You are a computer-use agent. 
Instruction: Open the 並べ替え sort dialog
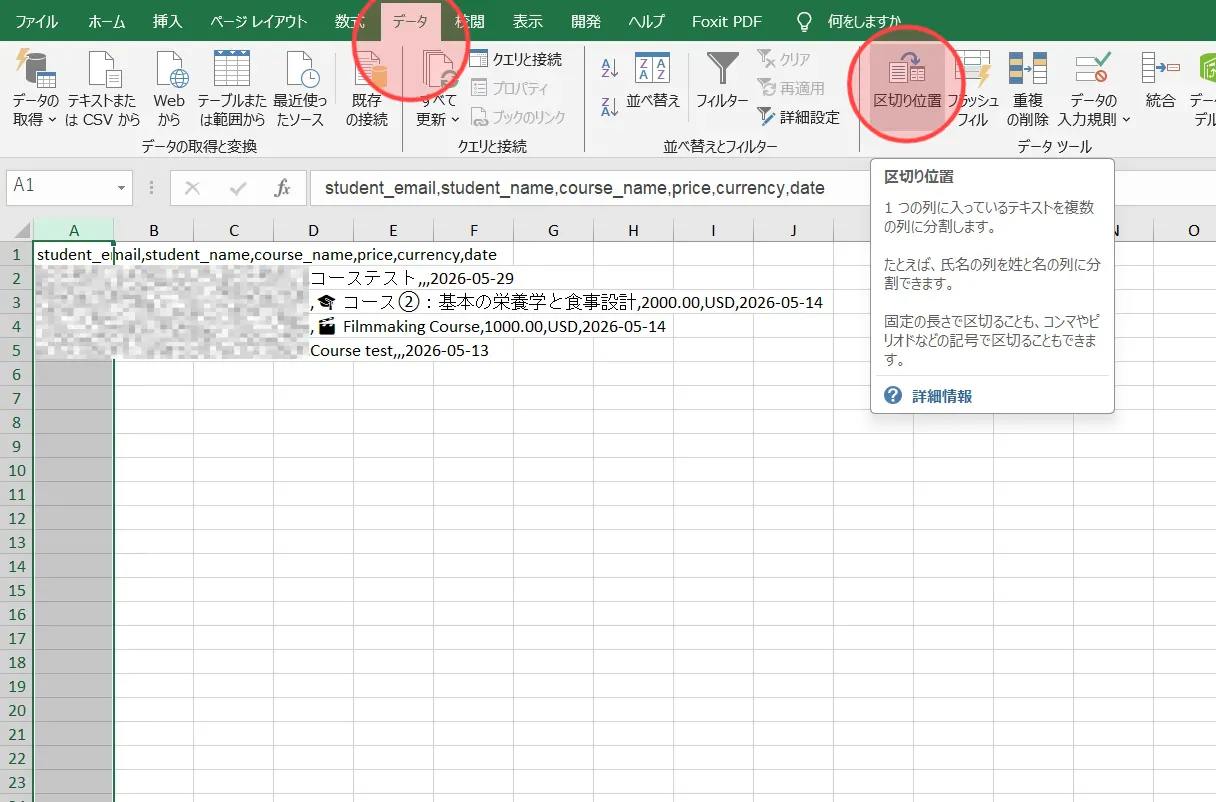pos(653,80)
